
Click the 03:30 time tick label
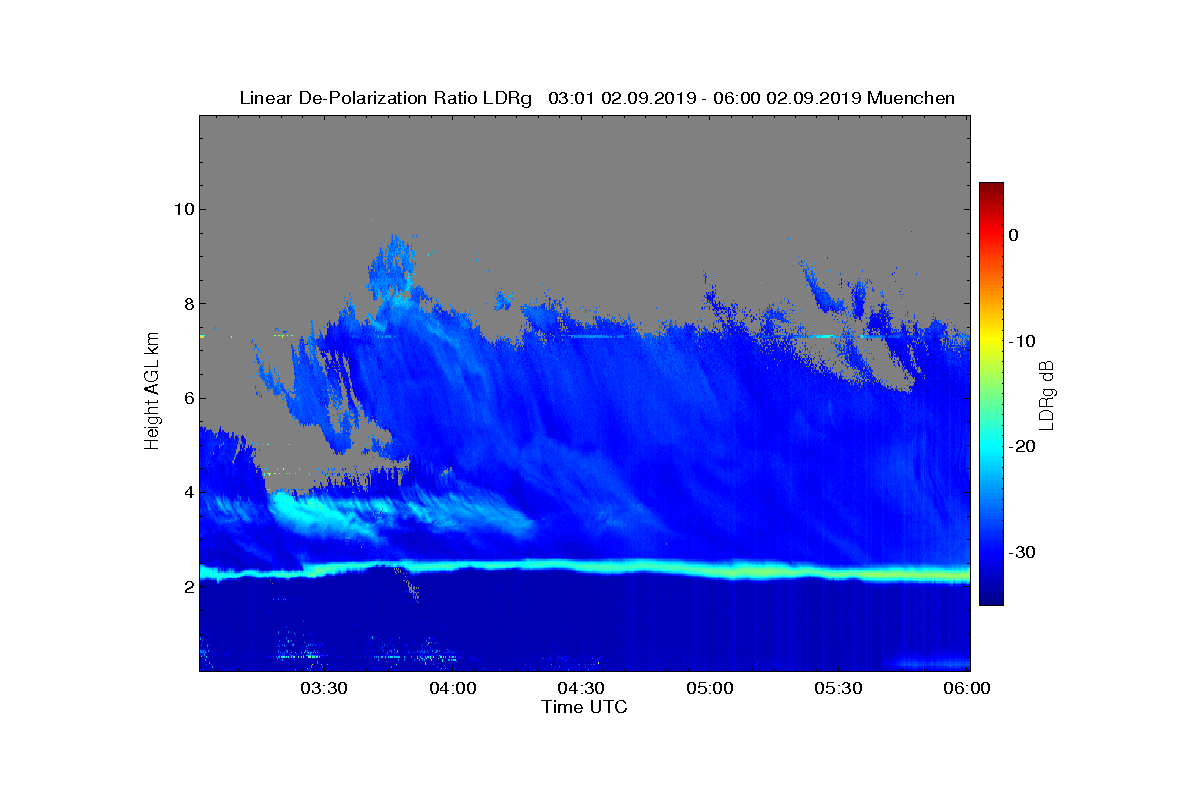coord(323,688)
